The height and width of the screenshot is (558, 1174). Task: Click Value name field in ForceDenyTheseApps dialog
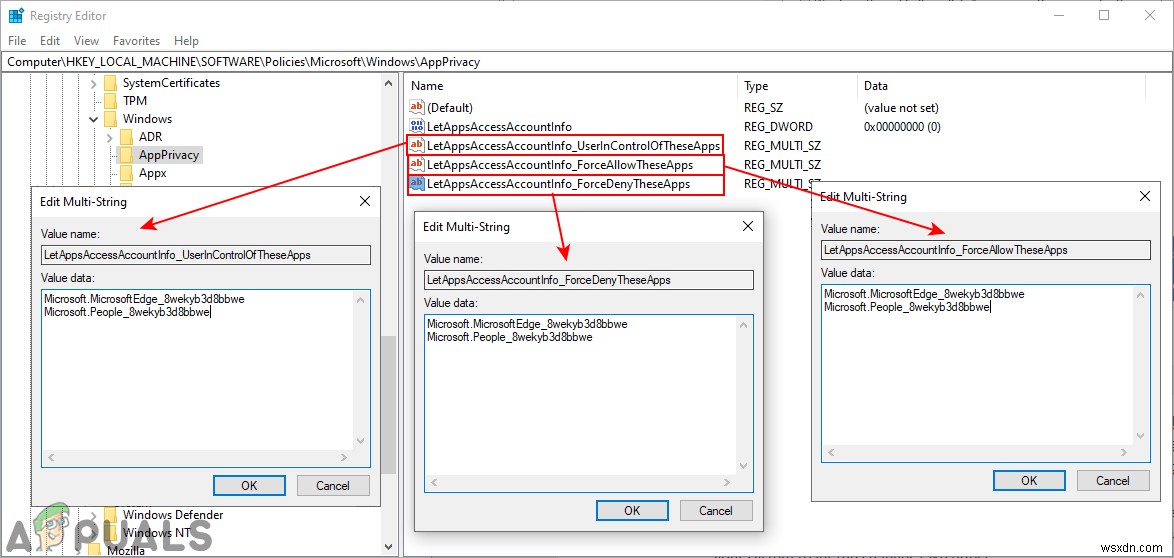click(x=589, y=280)
